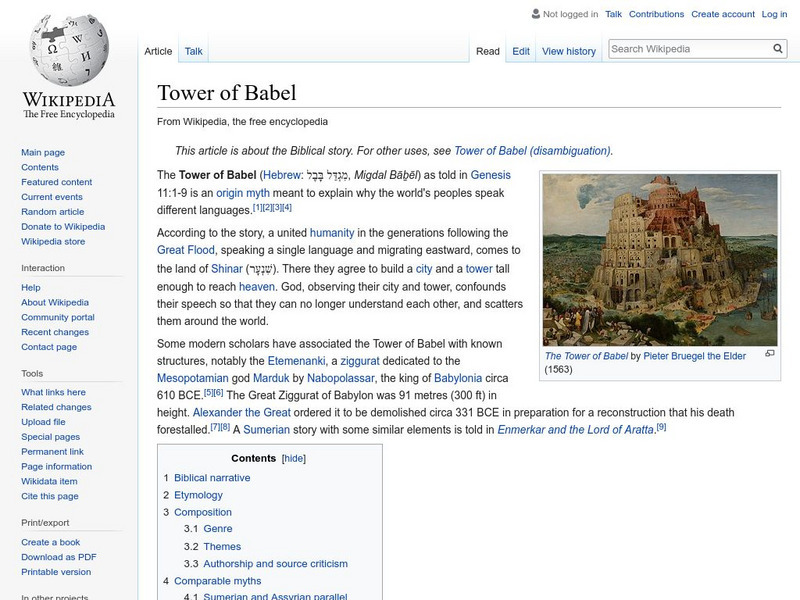Select the Article tab
This screenshot has width=800, height=600.
(x=158, y=52)
